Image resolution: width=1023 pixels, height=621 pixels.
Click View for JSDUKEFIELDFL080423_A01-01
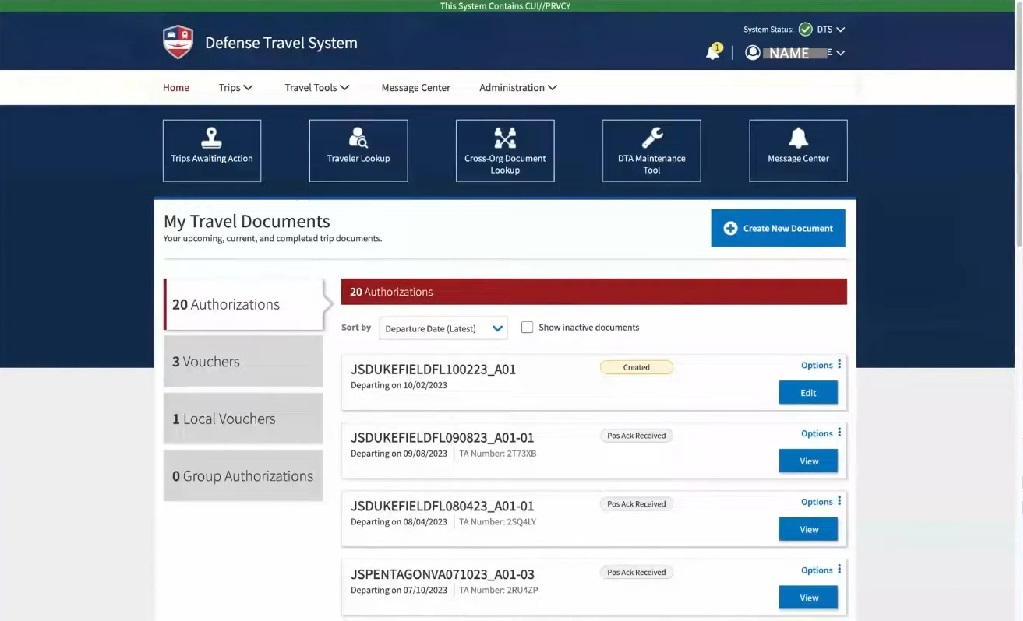click(808, 530)
